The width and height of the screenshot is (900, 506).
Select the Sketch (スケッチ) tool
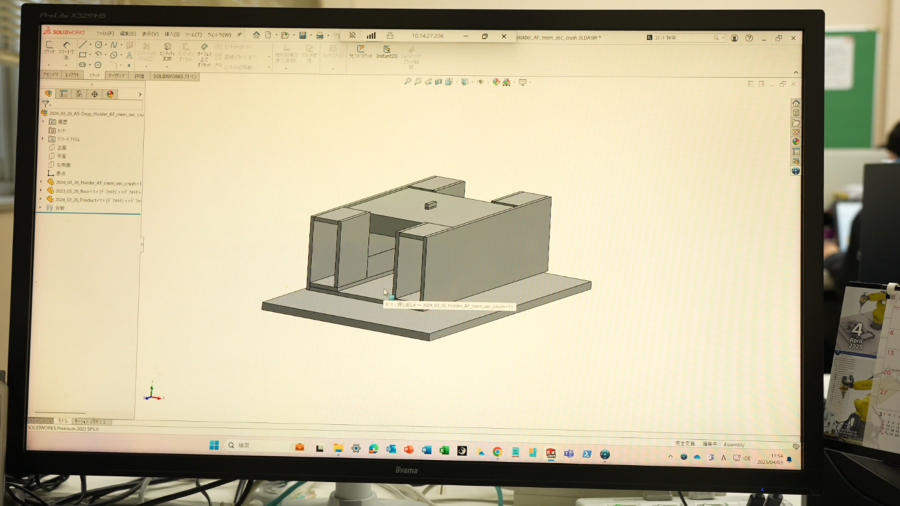point(49,48)
